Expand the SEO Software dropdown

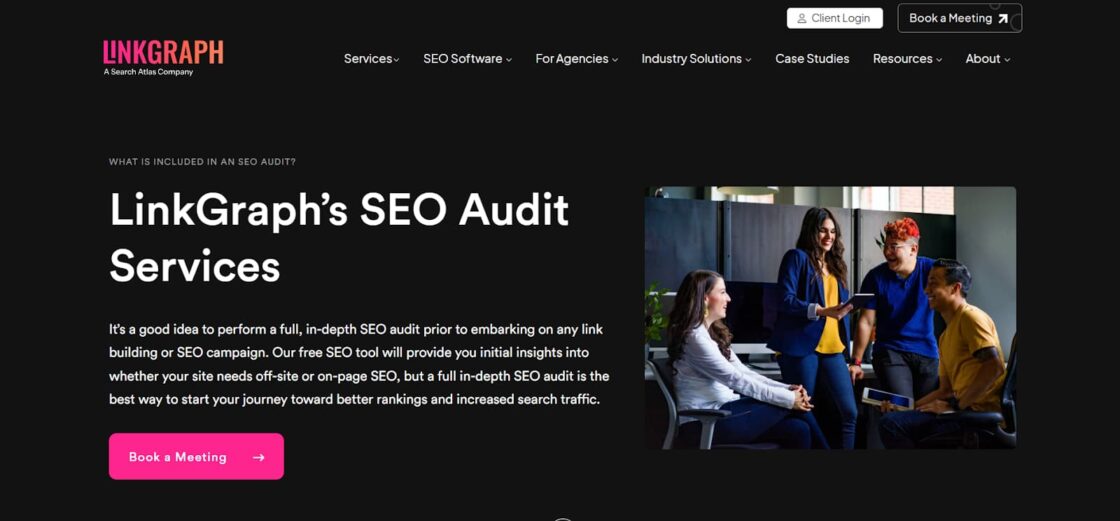click(x=467, y=59)
